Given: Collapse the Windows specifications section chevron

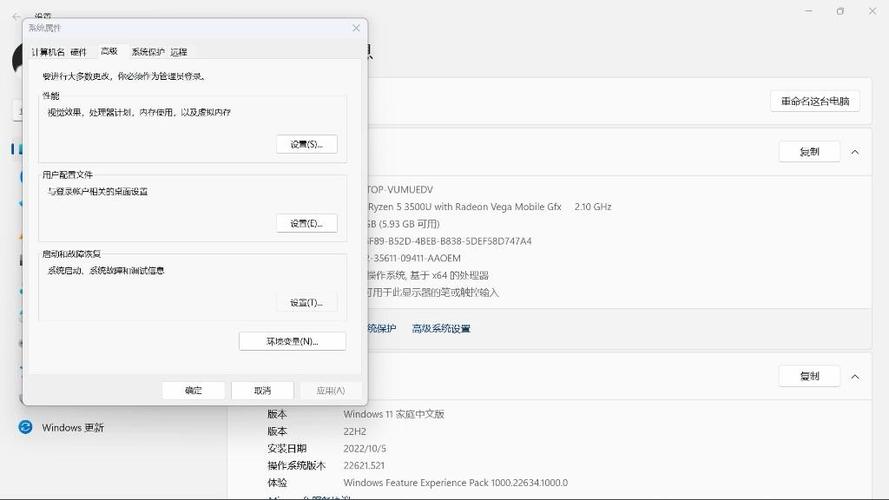Looking at the screenshot, I should (855, 376).
